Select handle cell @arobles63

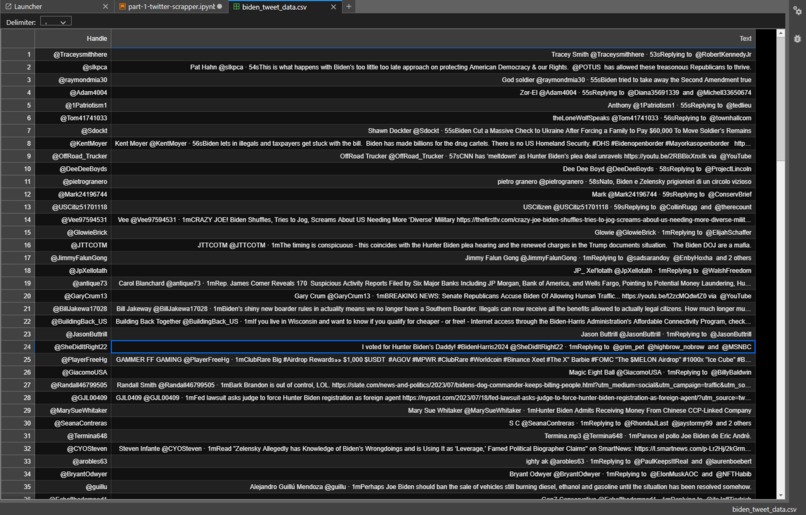(x=73, y=462)
